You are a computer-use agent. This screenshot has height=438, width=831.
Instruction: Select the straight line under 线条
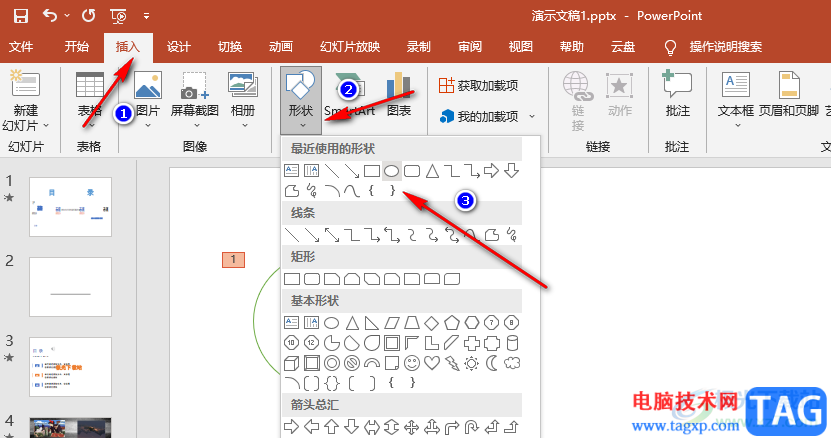click(292, 235)
